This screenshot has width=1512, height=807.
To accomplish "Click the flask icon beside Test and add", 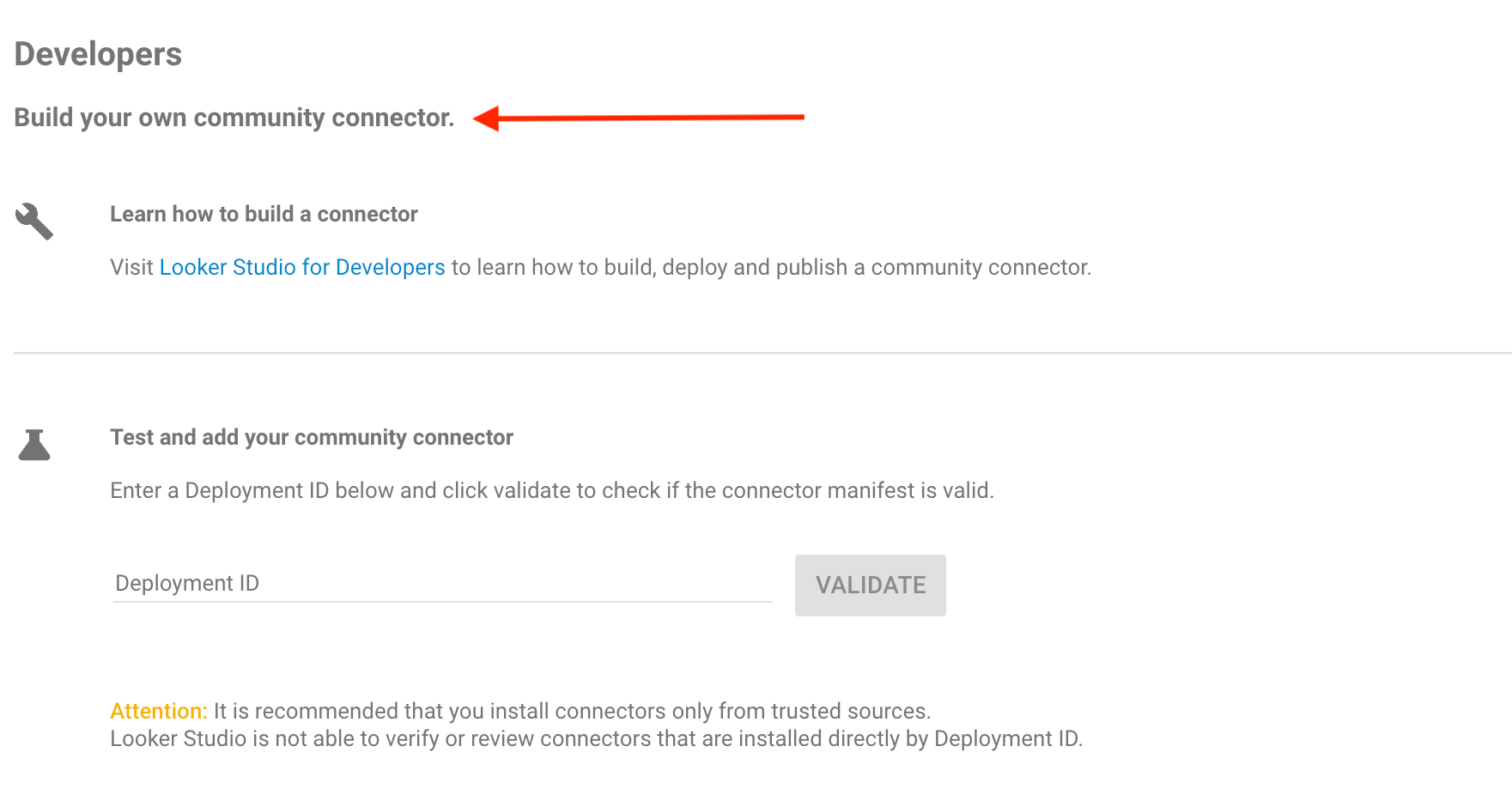I will [34, 445].
